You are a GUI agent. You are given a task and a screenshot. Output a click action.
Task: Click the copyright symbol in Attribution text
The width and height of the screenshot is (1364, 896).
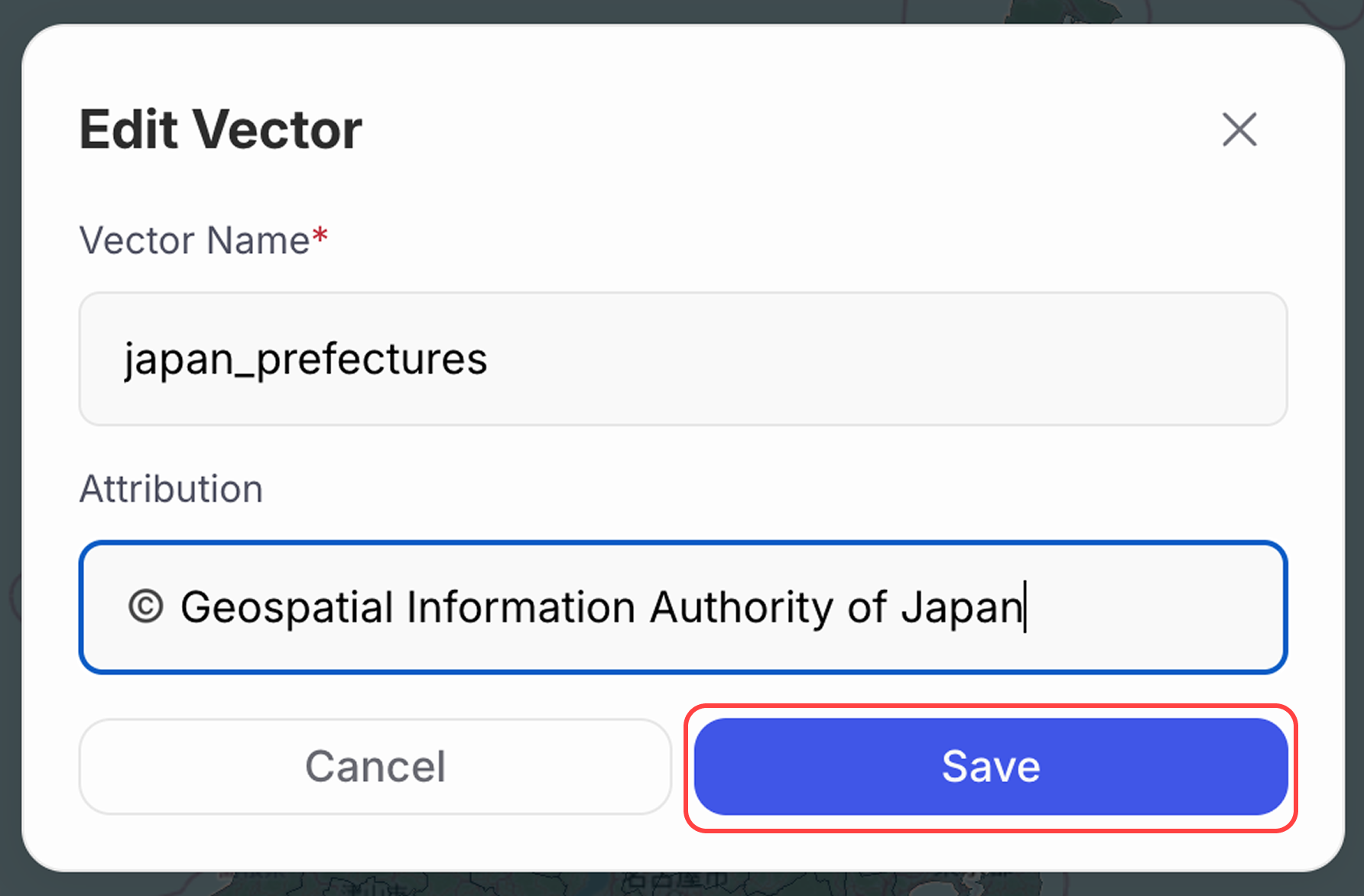point(145,607)
